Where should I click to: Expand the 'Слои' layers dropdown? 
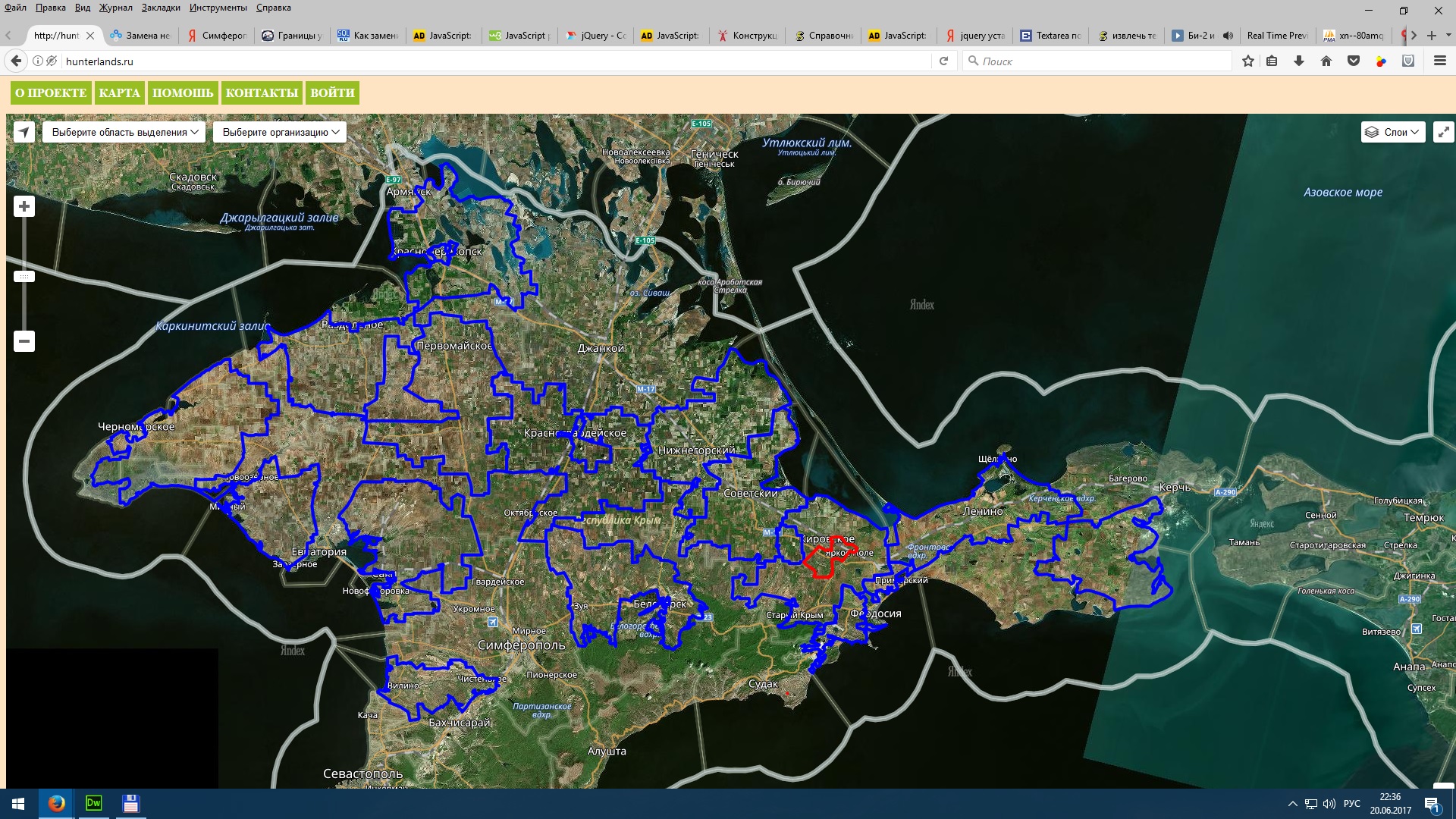tap(1393, 132)
